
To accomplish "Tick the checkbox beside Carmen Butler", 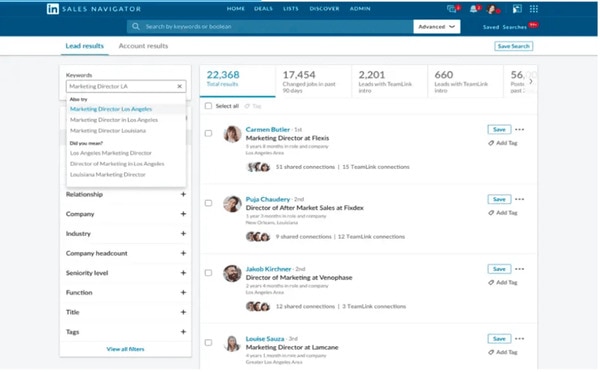I will (x=208, y=134).
